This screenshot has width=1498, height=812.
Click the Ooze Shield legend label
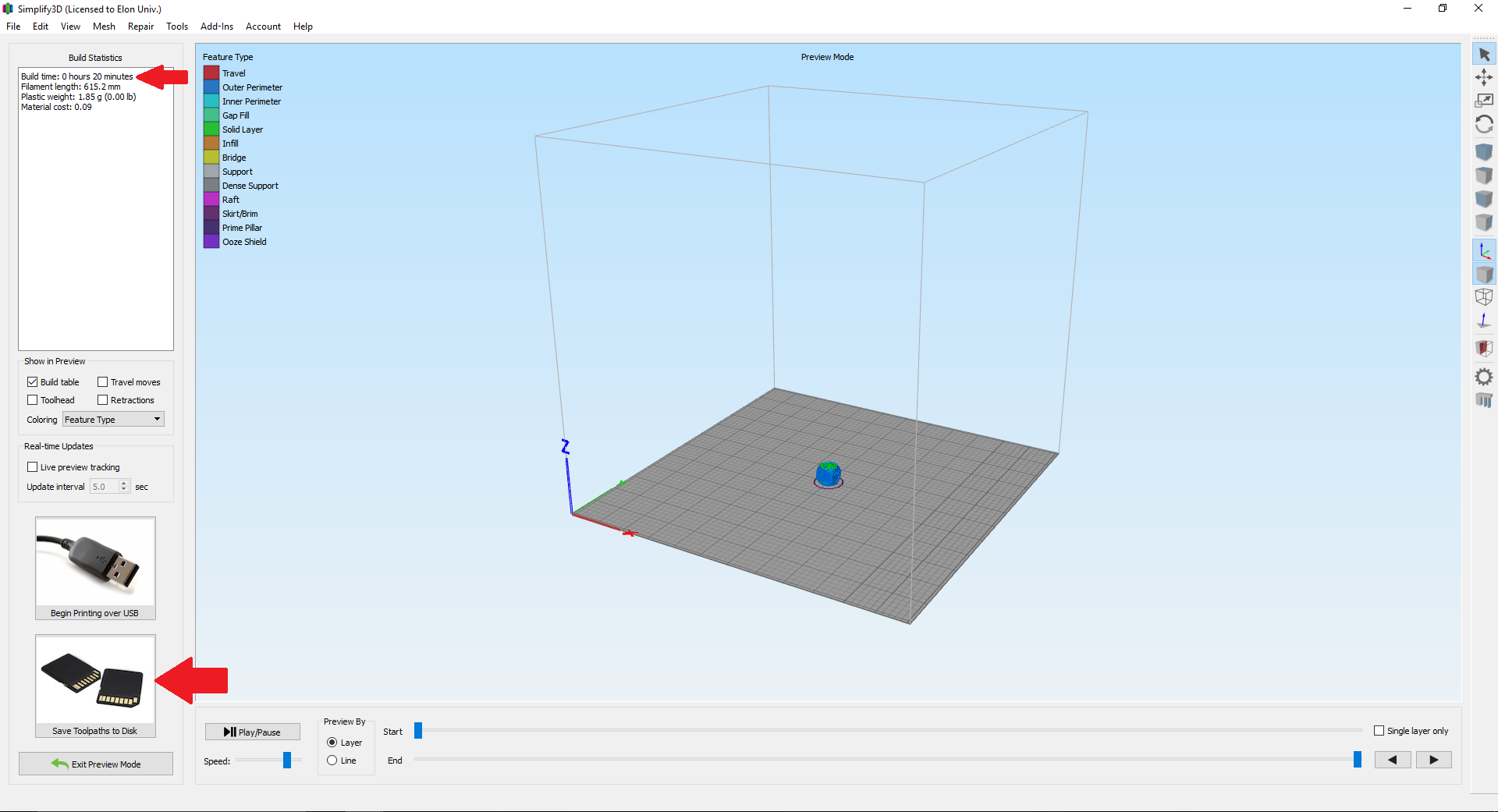coord(244,242)
